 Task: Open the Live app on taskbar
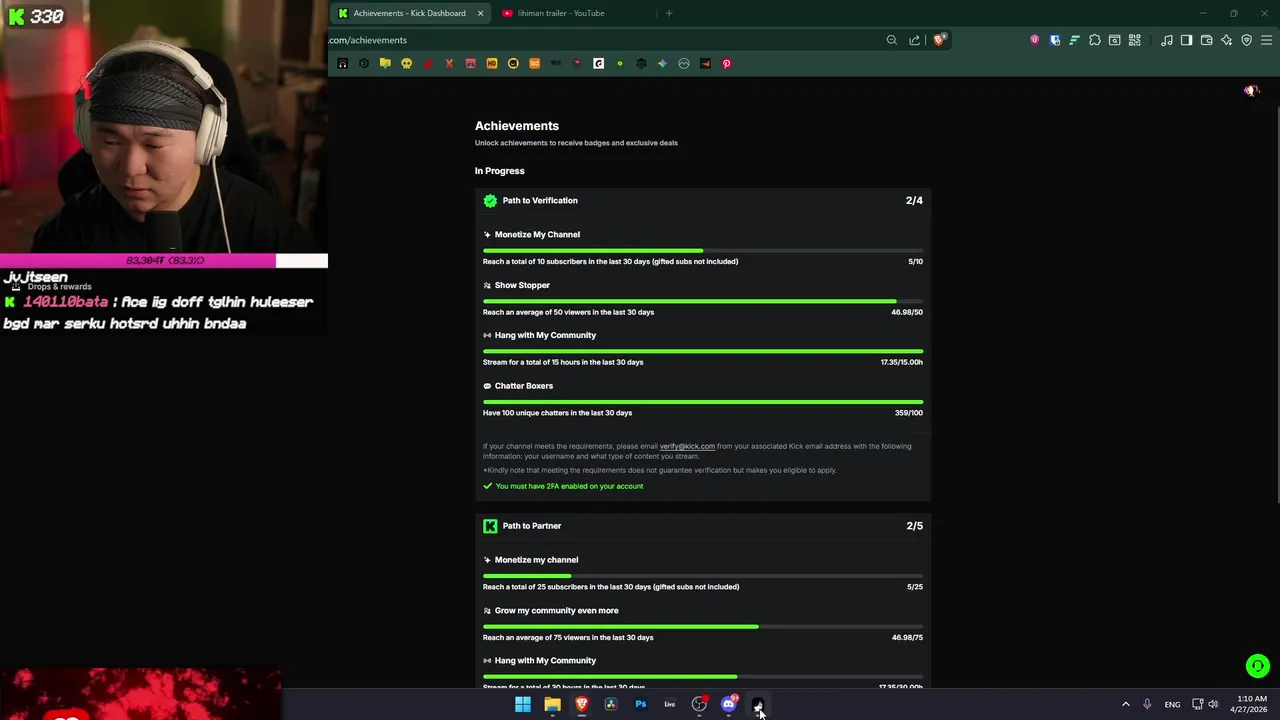pyautogui.click(x=670, y=704)
